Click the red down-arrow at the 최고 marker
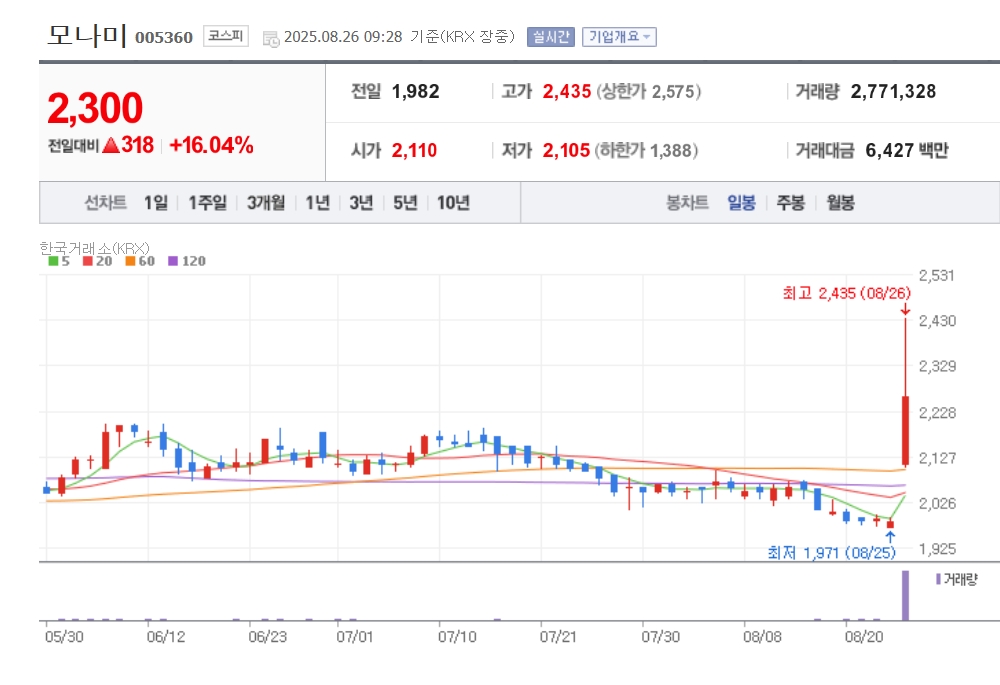This screenshot has height=685, width=1000. [x=905, y=310]
